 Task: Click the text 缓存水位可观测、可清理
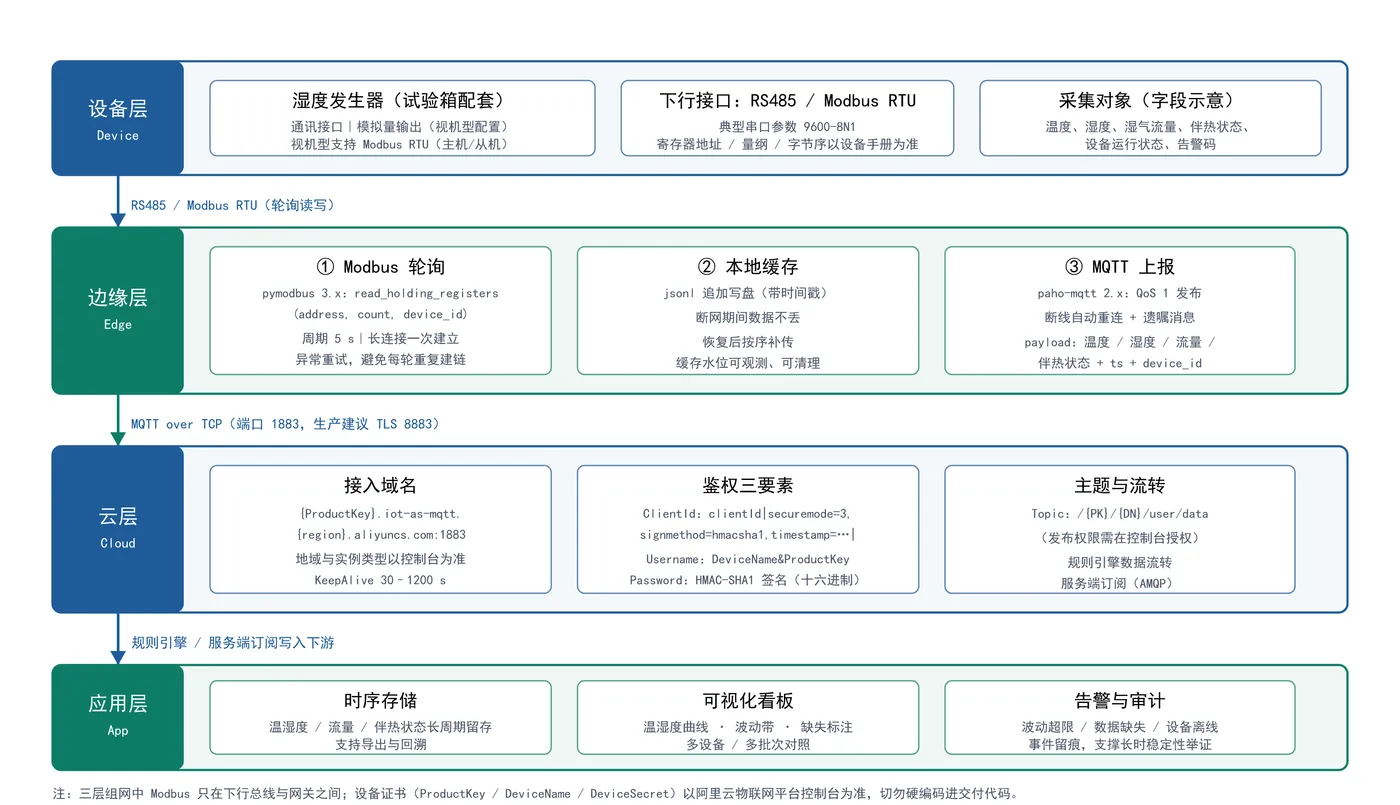(x=748, y=363)
